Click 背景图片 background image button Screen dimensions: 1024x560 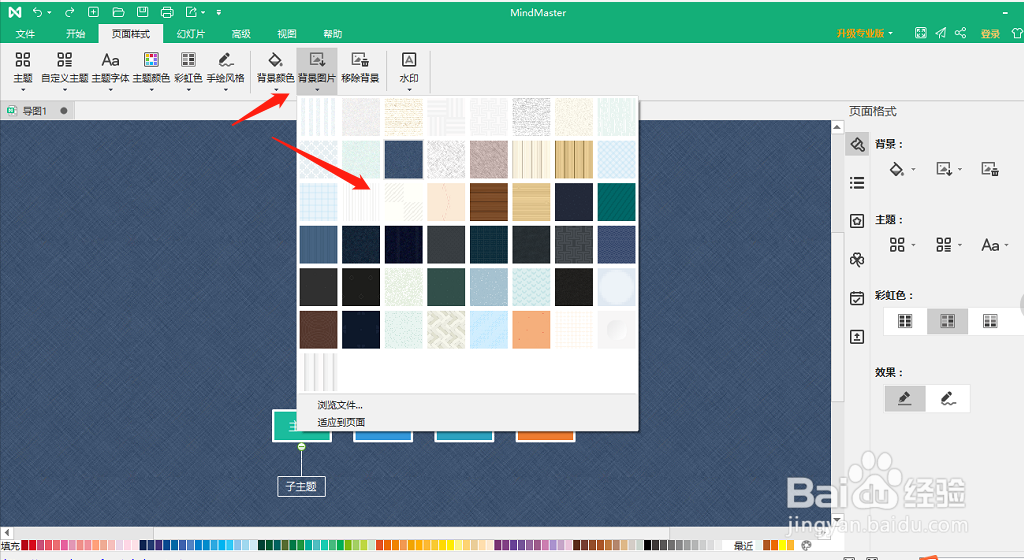[x=317, y=69]
